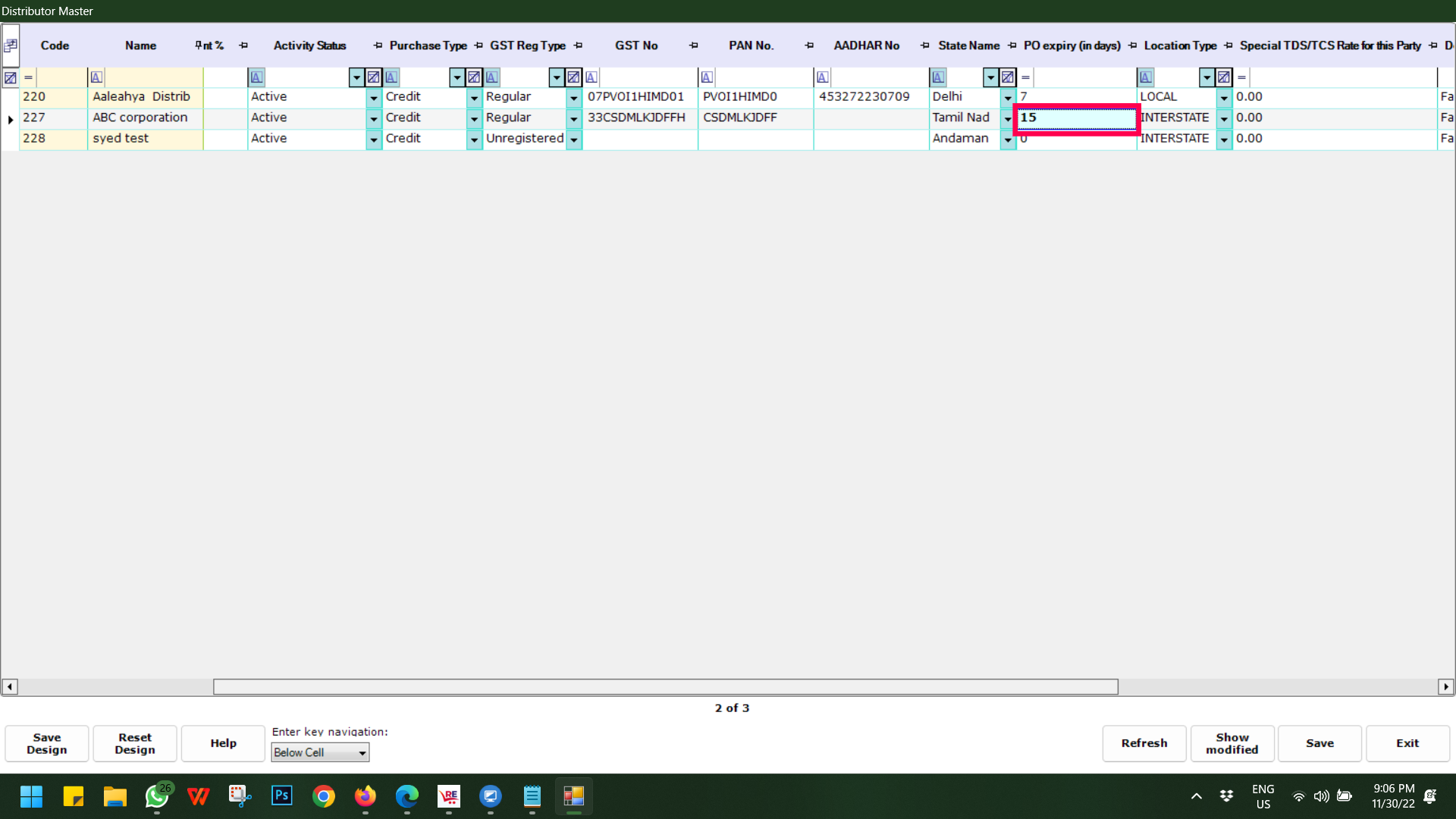1456x819 pixels.
Task: Click the pin icon on GST No column
Action: 693,45
